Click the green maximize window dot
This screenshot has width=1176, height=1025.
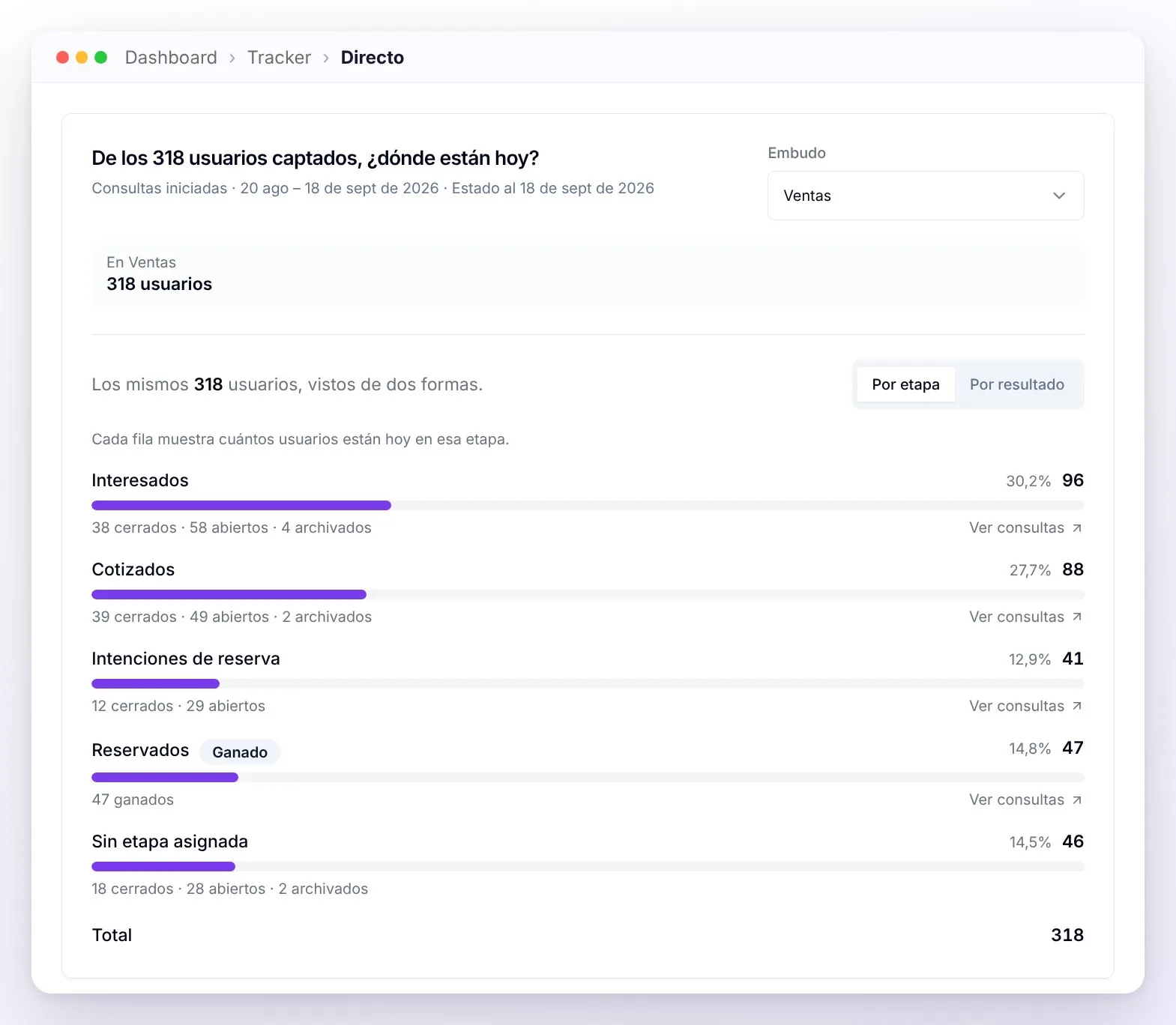tap(101, 58)
